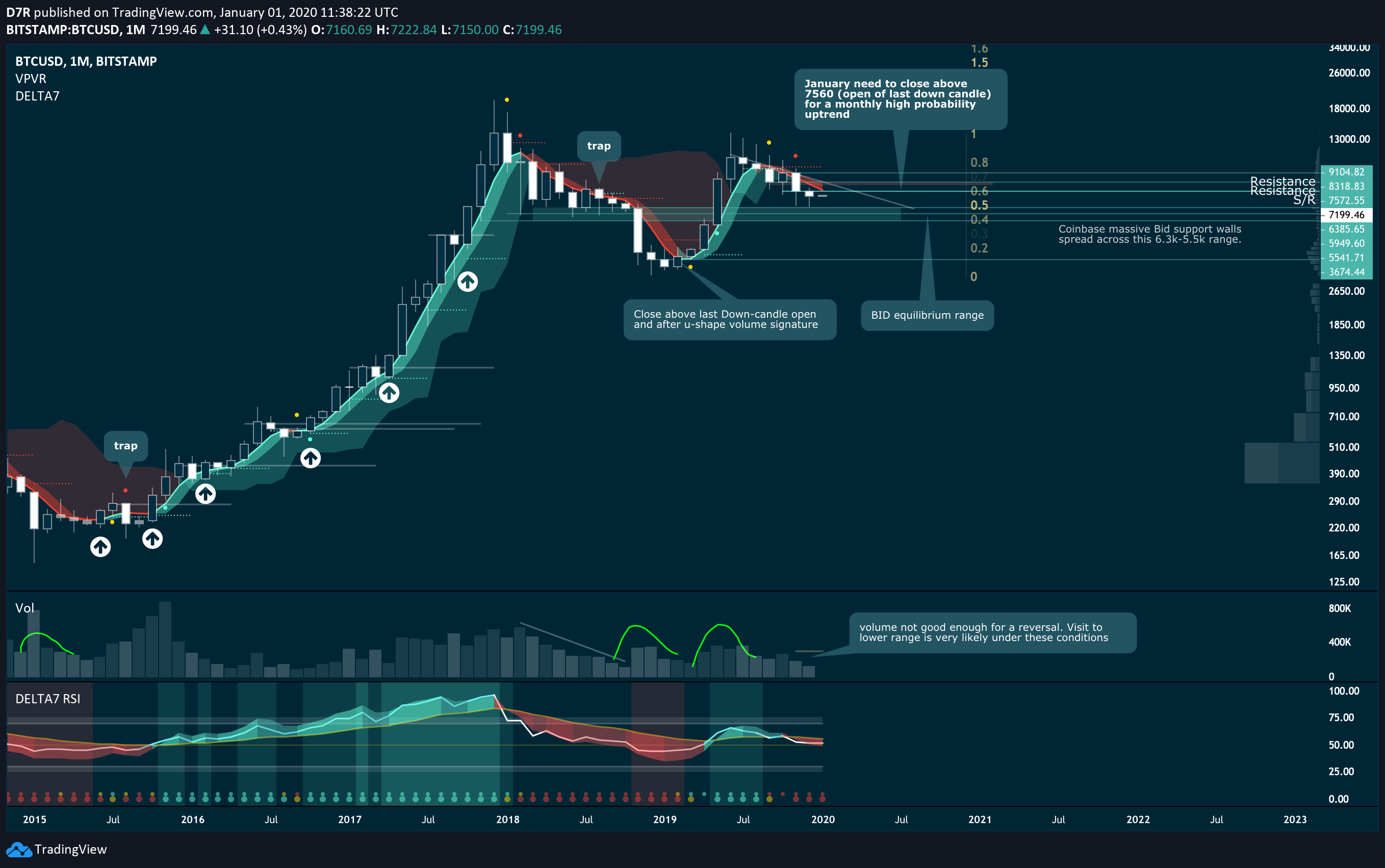Select the Fibonacci level 0.2 label
Screen dimensions: 1385x868
pyautogui.click(x=979, y=248)
